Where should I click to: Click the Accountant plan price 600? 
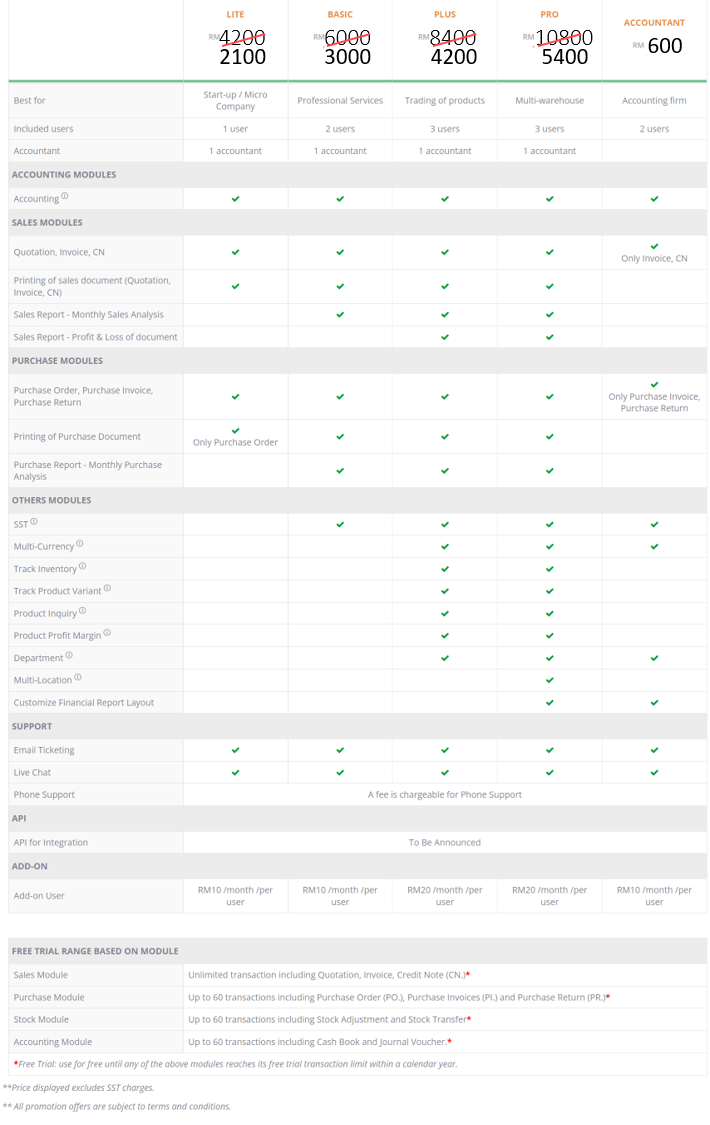[x=665, y=46]
